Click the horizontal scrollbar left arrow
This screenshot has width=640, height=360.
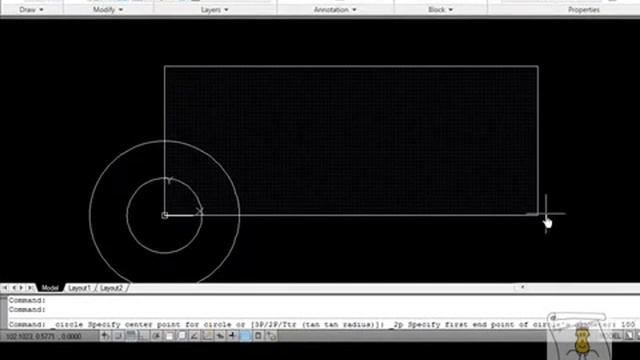coord(522,287)
